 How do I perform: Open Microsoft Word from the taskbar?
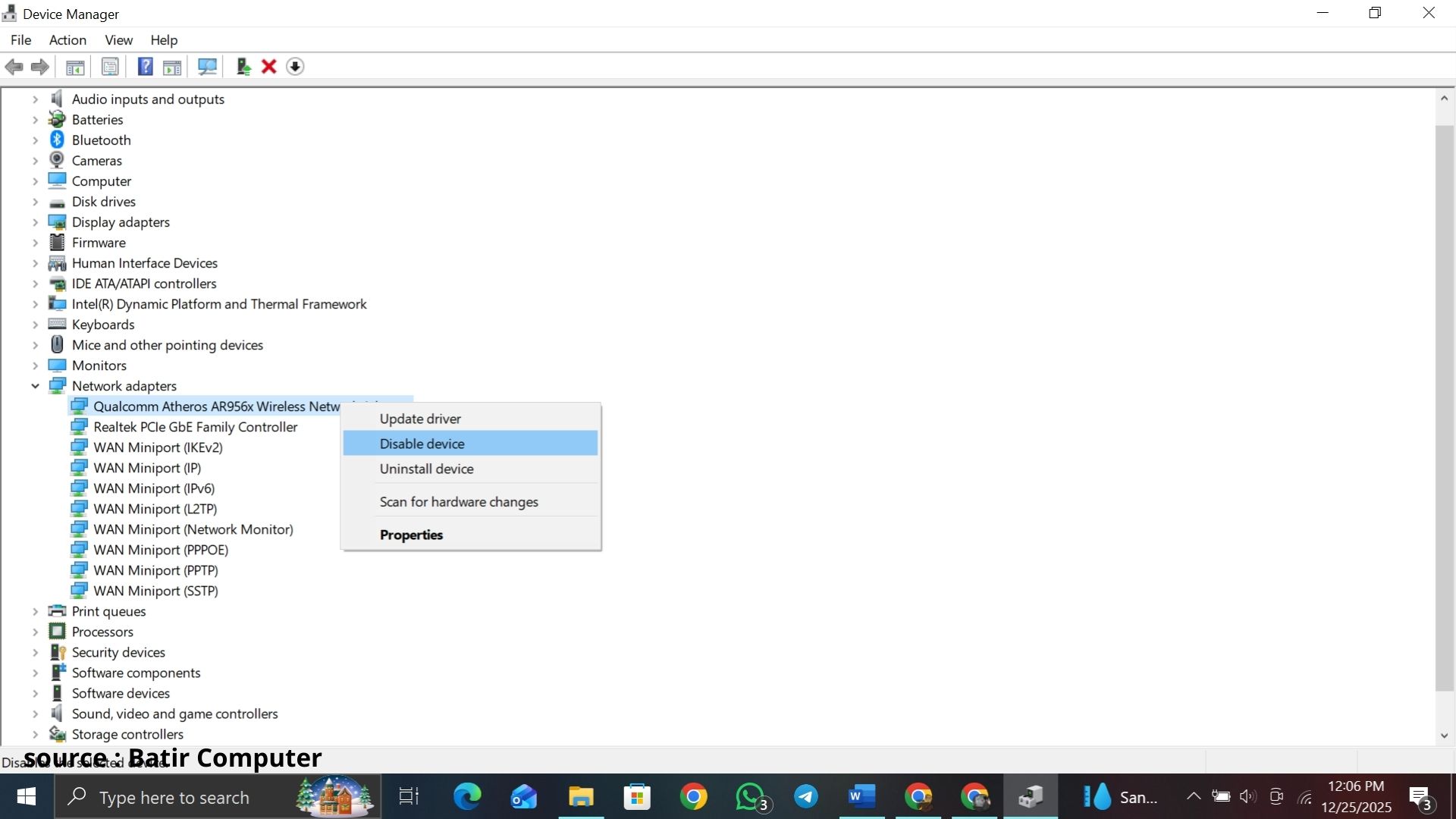[862, 797]
